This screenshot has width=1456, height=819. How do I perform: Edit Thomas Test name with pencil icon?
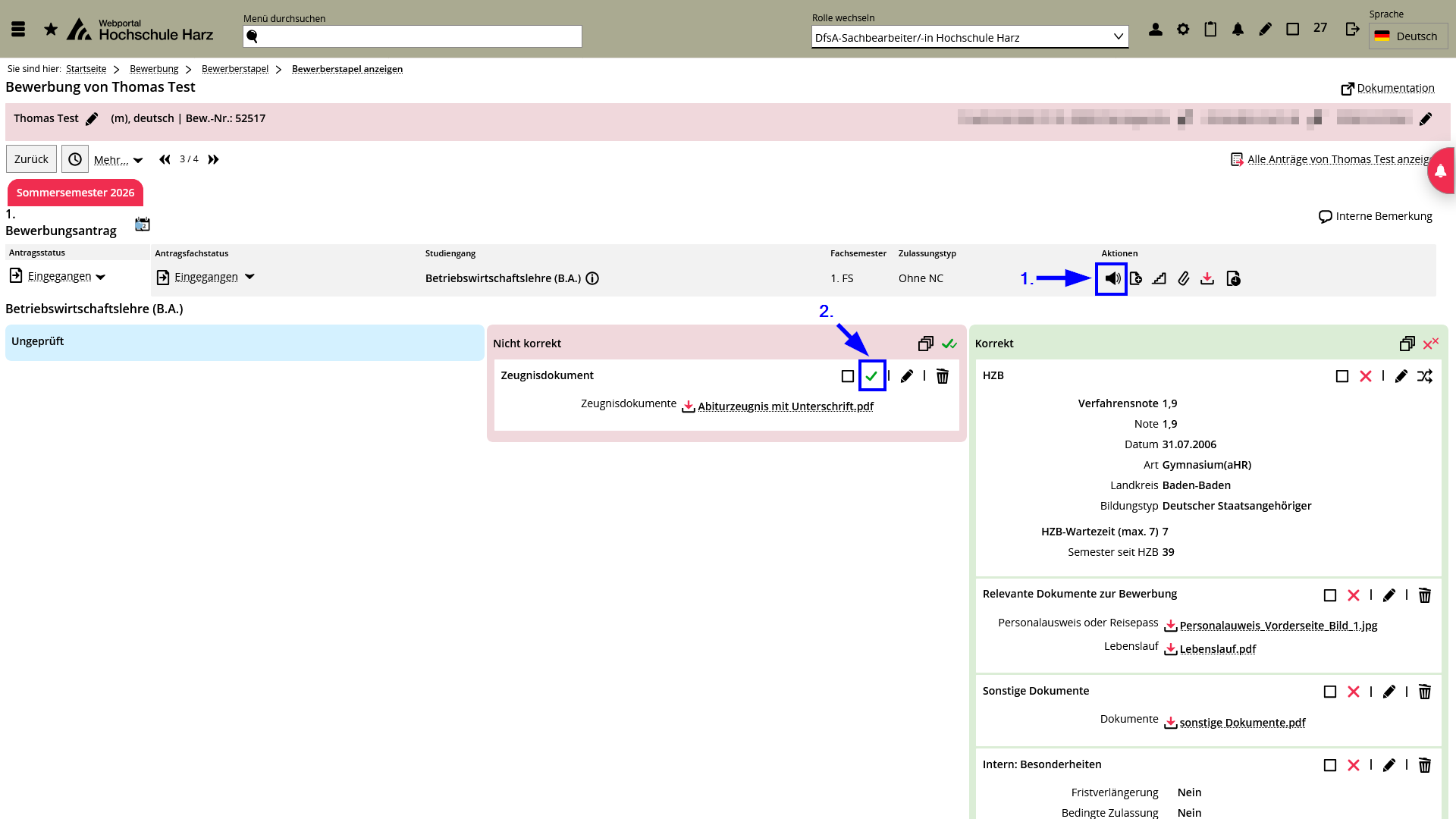[x=92, y=119]
